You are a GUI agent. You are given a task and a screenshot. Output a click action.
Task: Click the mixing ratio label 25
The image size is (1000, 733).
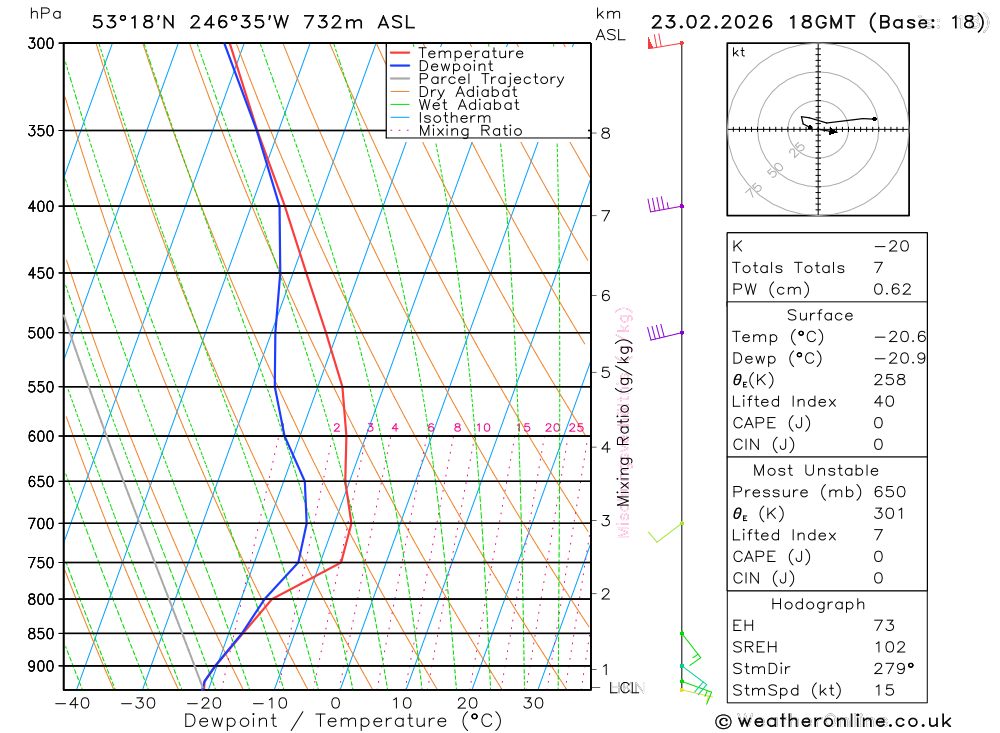(576, 427)
